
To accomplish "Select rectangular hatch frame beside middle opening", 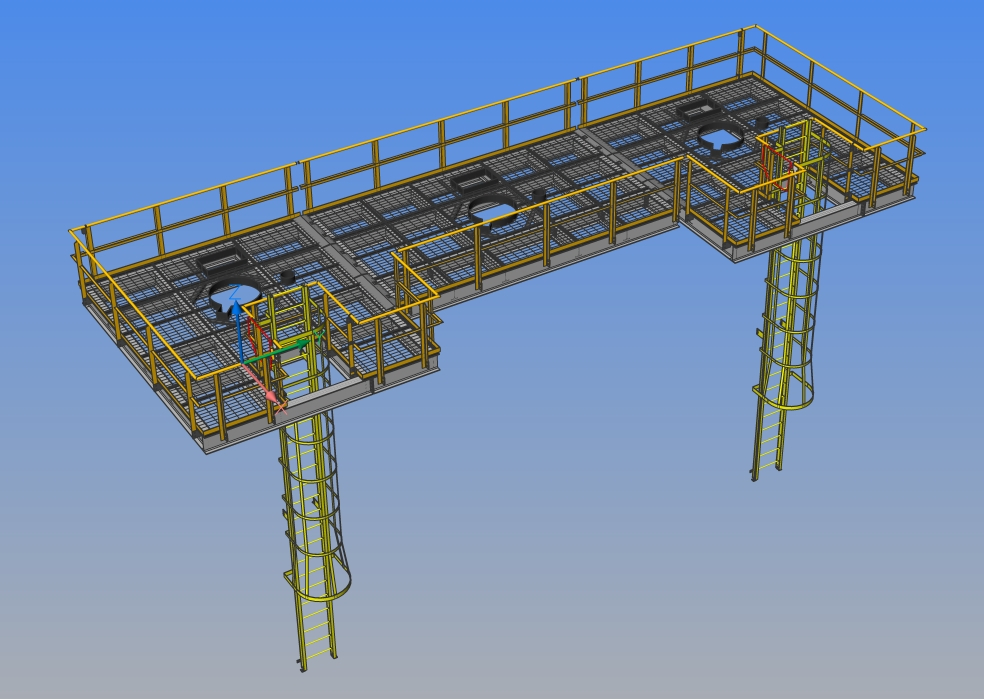I will click(472, 183).
